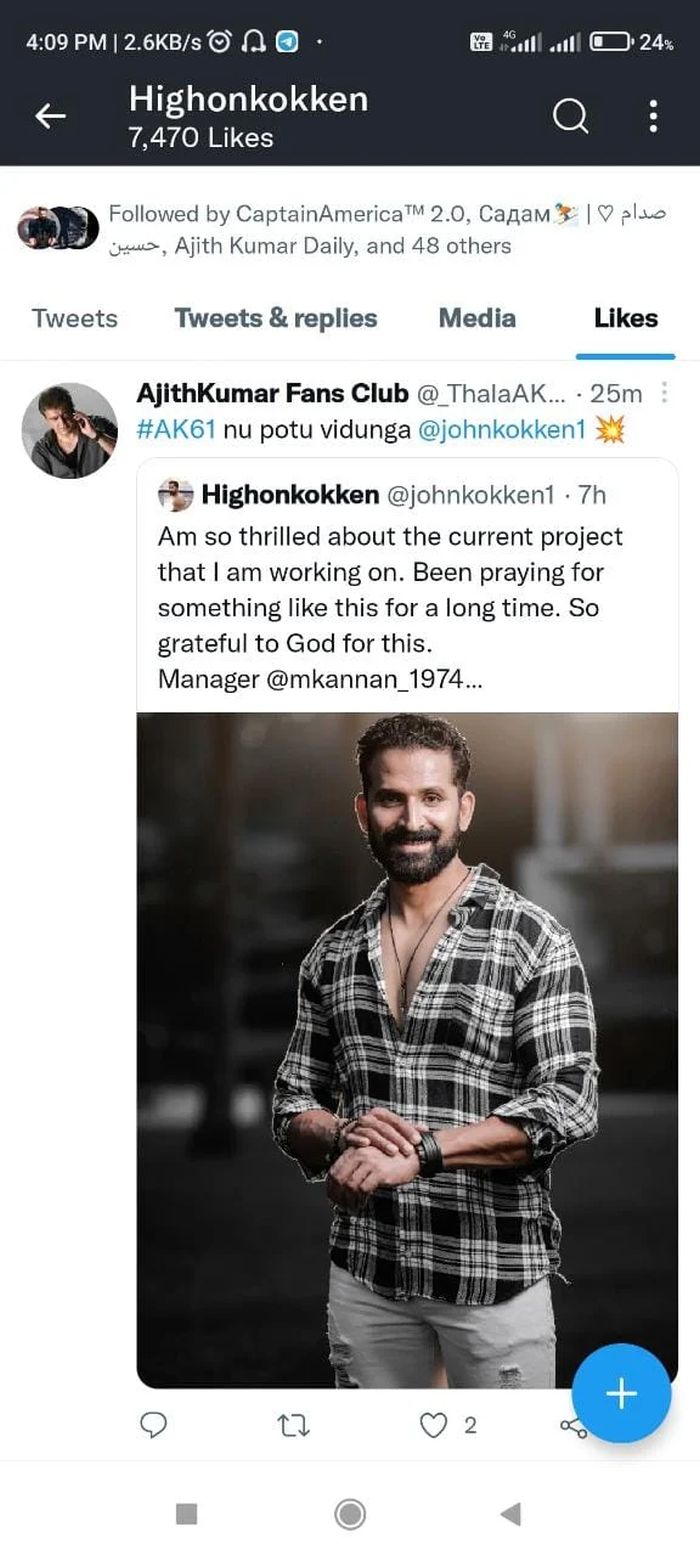700x1556 pixels.
Task: Open search with the magnifier icon
Action: click(570, 117)
